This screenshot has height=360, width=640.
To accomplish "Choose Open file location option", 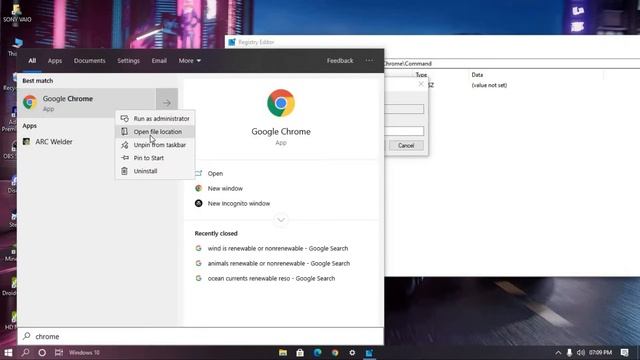I will point(155,131).
